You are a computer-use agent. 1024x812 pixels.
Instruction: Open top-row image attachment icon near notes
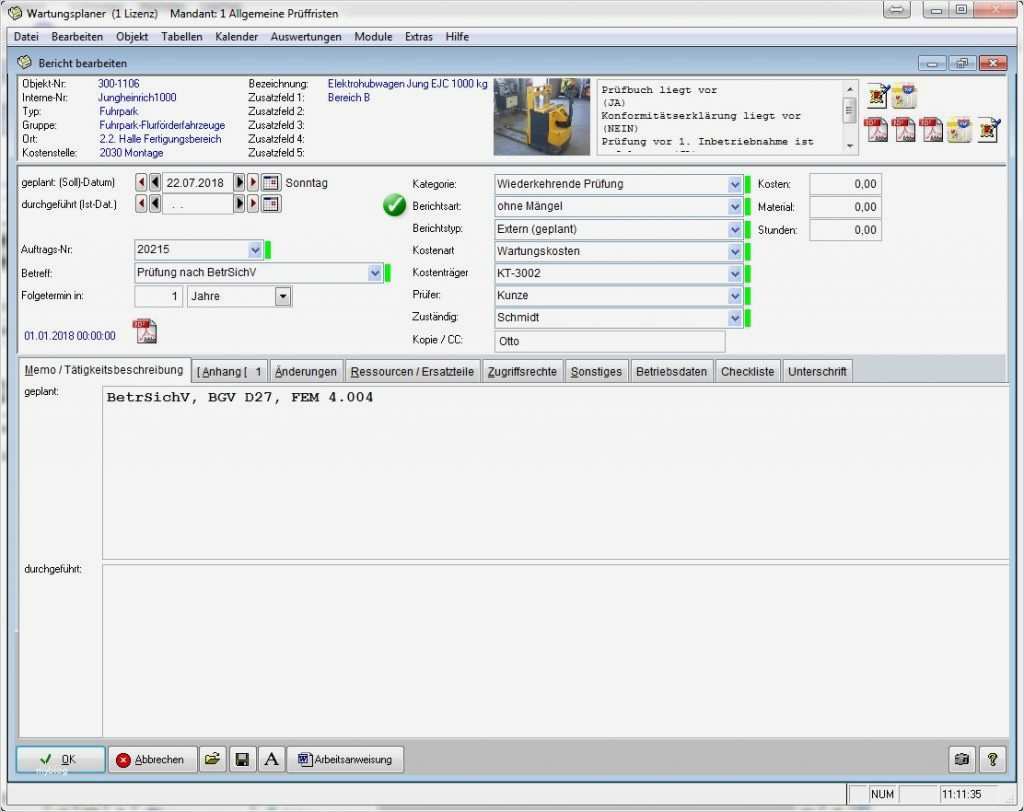pyautogui.click(x=904, y=96)
